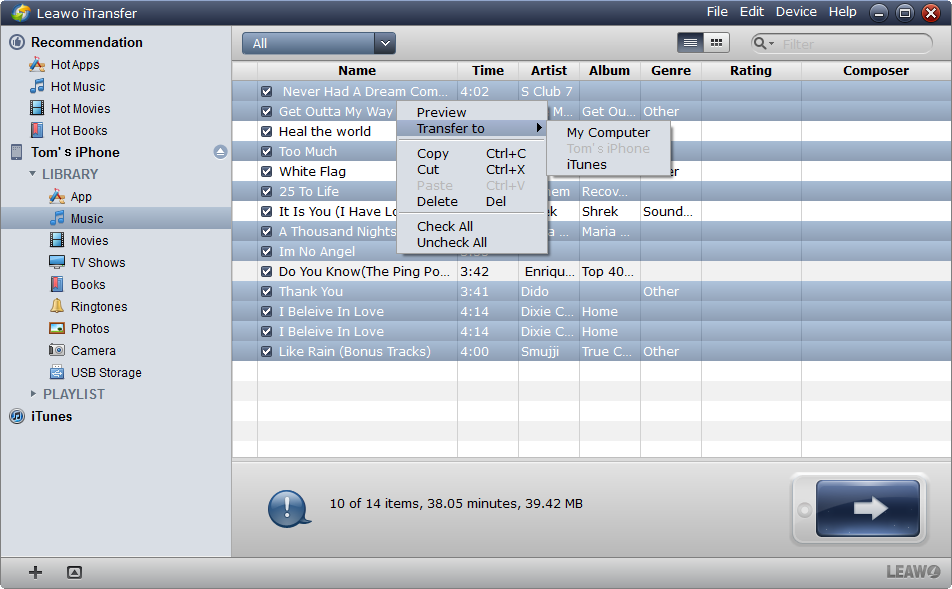The height and width of the screenshot is (589, 952).
Task: Click the info exclamation bubble icon
Action: [x=288, y=508]
